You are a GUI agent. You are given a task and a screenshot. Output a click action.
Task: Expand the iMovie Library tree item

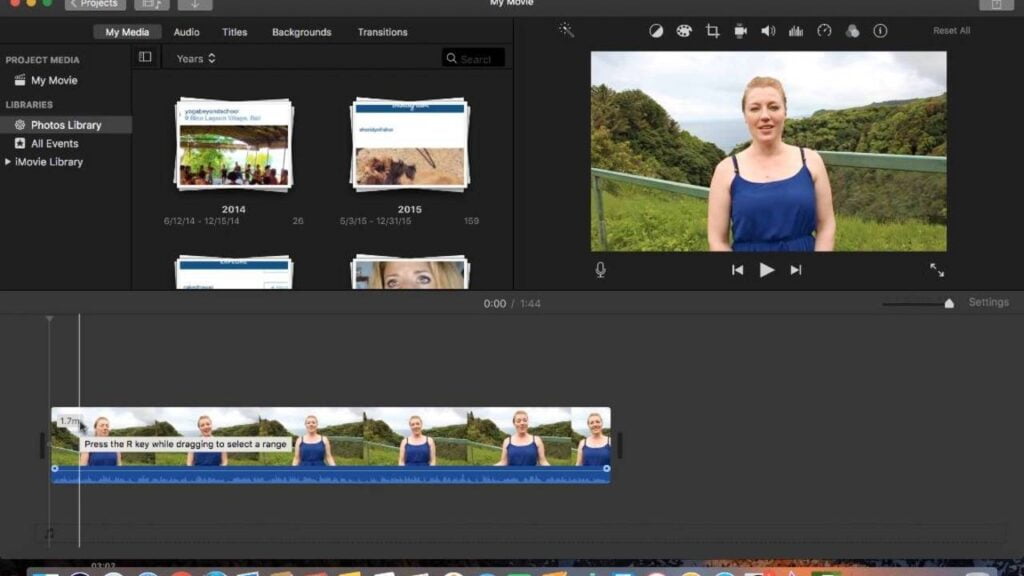click(x=9, y=162)
